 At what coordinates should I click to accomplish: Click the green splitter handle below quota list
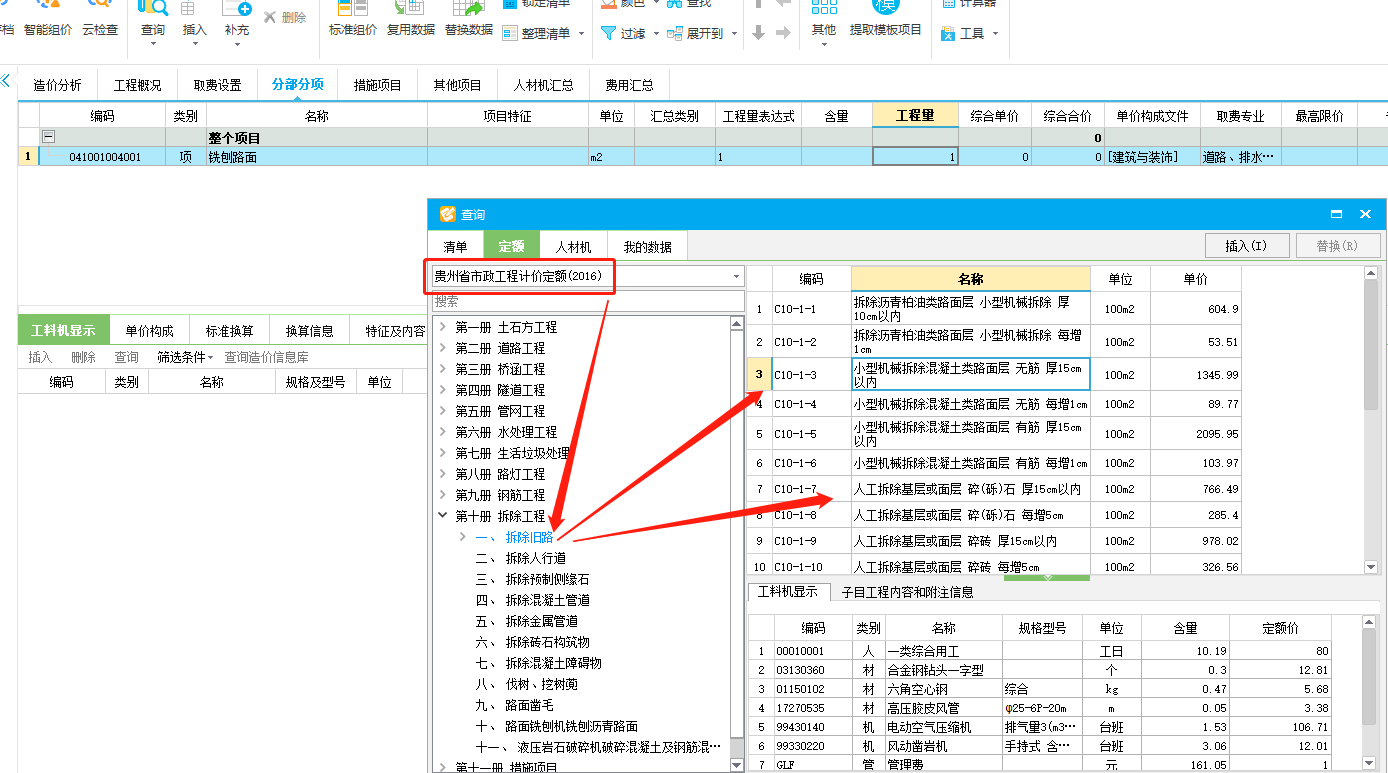tap(1046, 577)
